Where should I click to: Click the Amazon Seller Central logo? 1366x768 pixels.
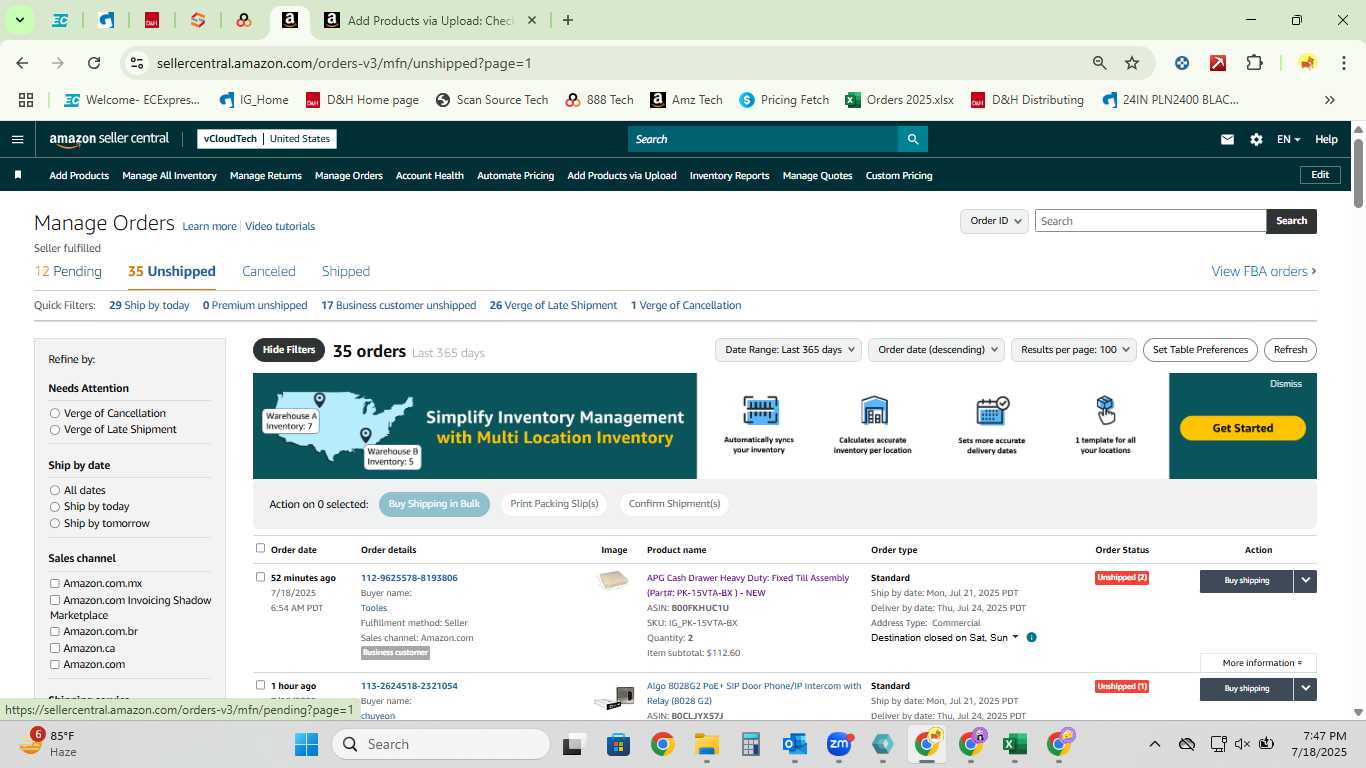point(109,139)
